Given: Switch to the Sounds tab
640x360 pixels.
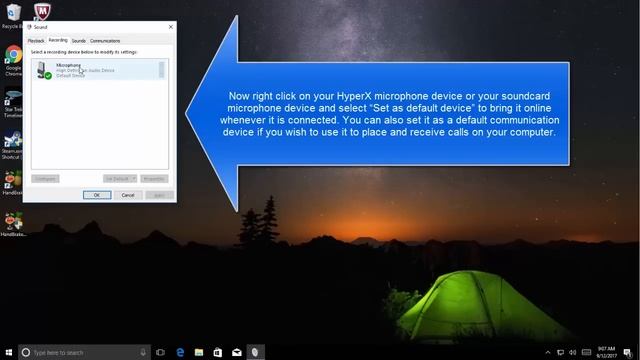Looking at the screenshot, I should point(79,41).
